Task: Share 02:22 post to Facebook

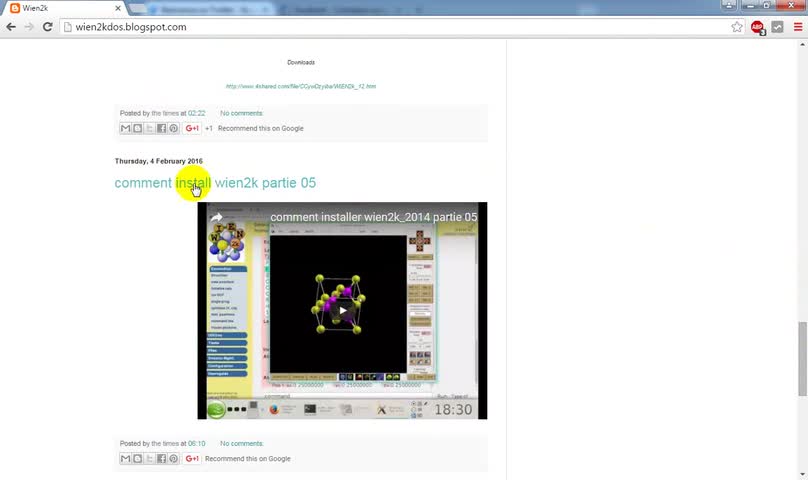Action: coord(161,128)
